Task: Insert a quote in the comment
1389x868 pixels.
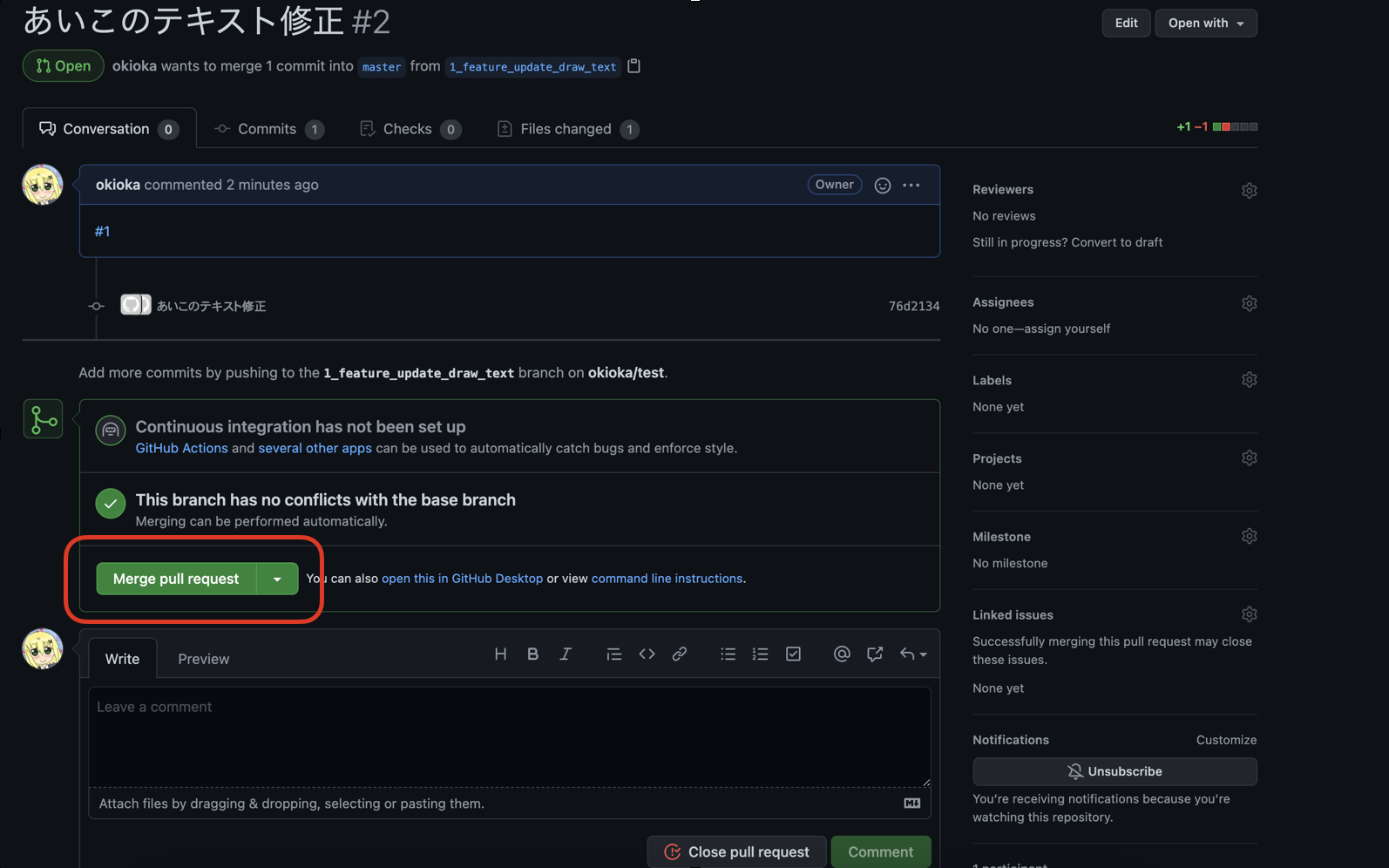Action: [614, 654]
